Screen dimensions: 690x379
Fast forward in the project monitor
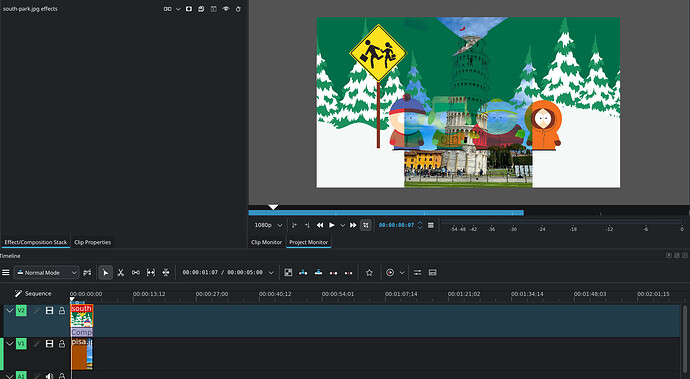[353, 225]
